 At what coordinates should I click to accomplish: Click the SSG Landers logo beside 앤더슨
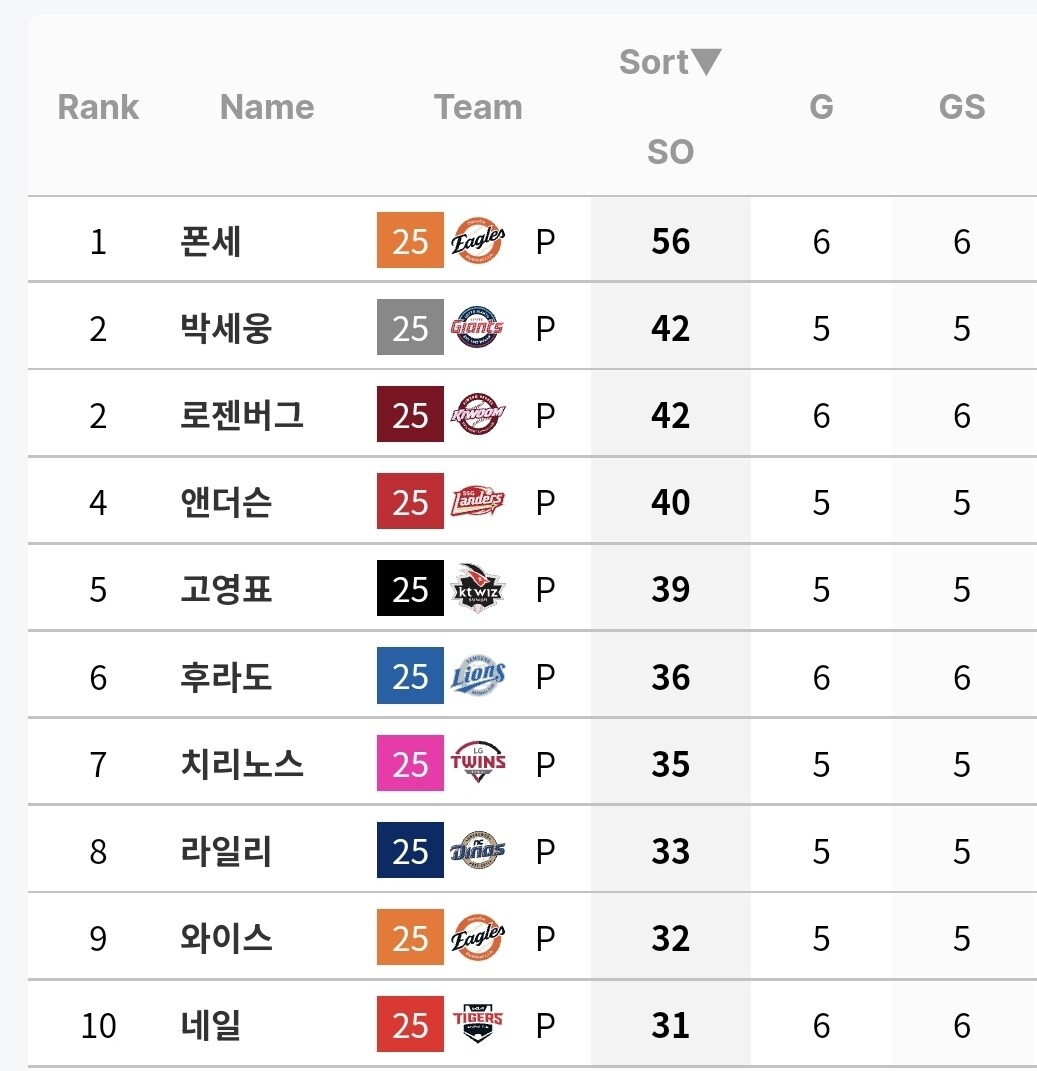coord(478,501)
